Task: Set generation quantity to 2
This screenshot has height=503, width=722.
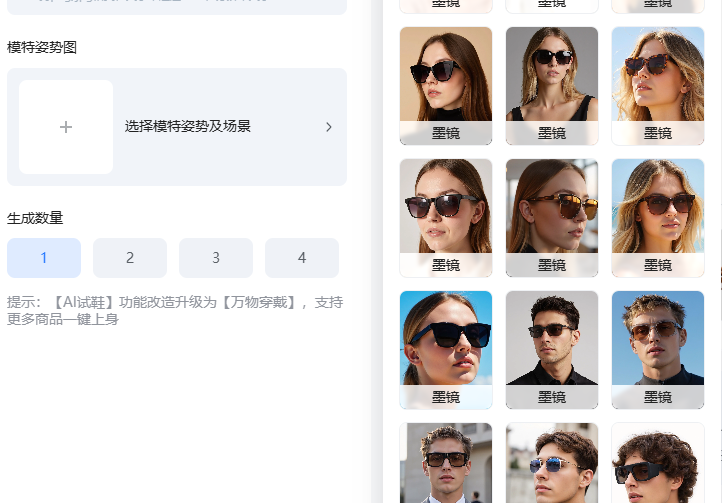Action: pos(129,258)
